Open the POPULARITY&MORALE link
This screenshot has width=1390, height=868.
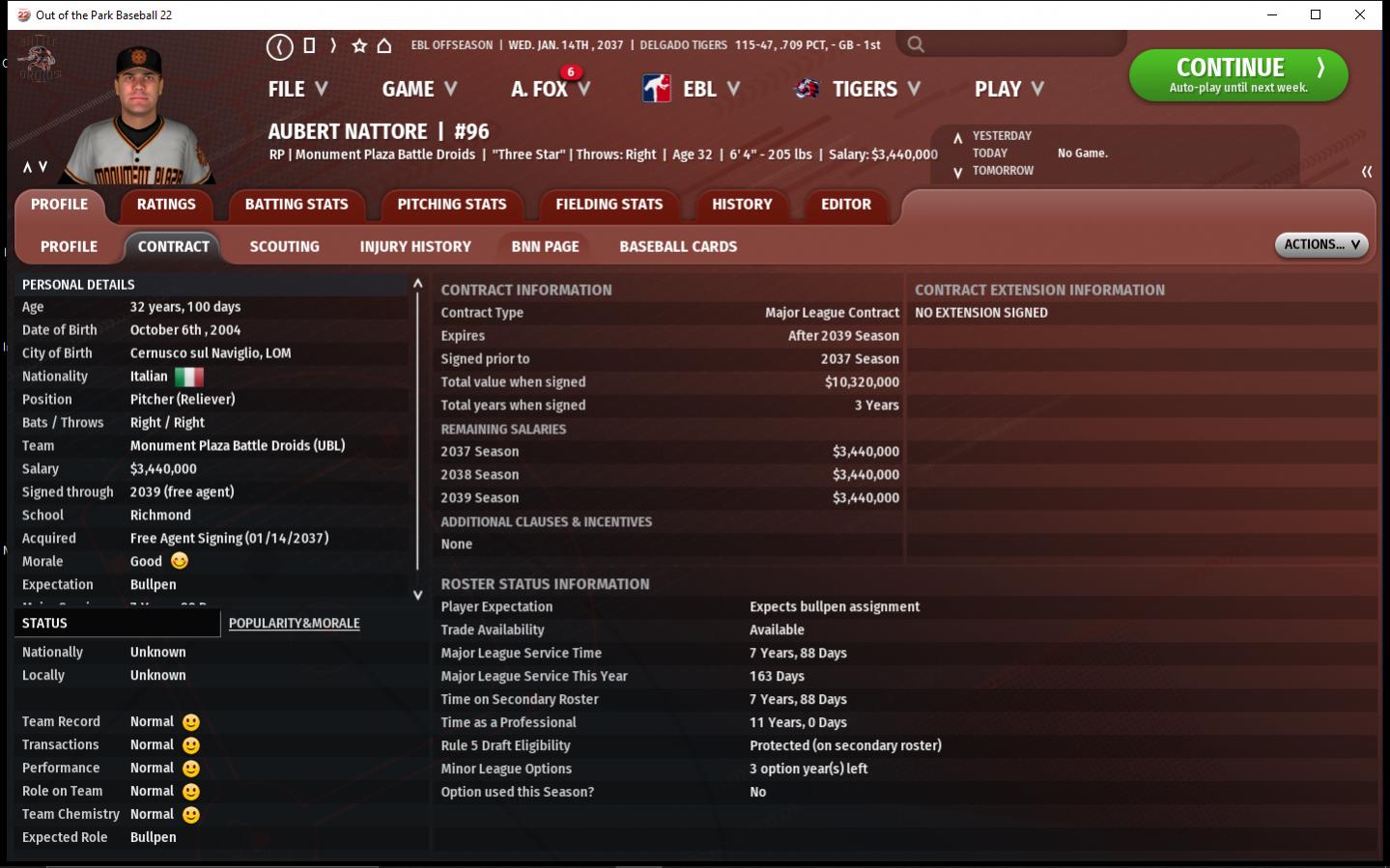tap(294, 624)
